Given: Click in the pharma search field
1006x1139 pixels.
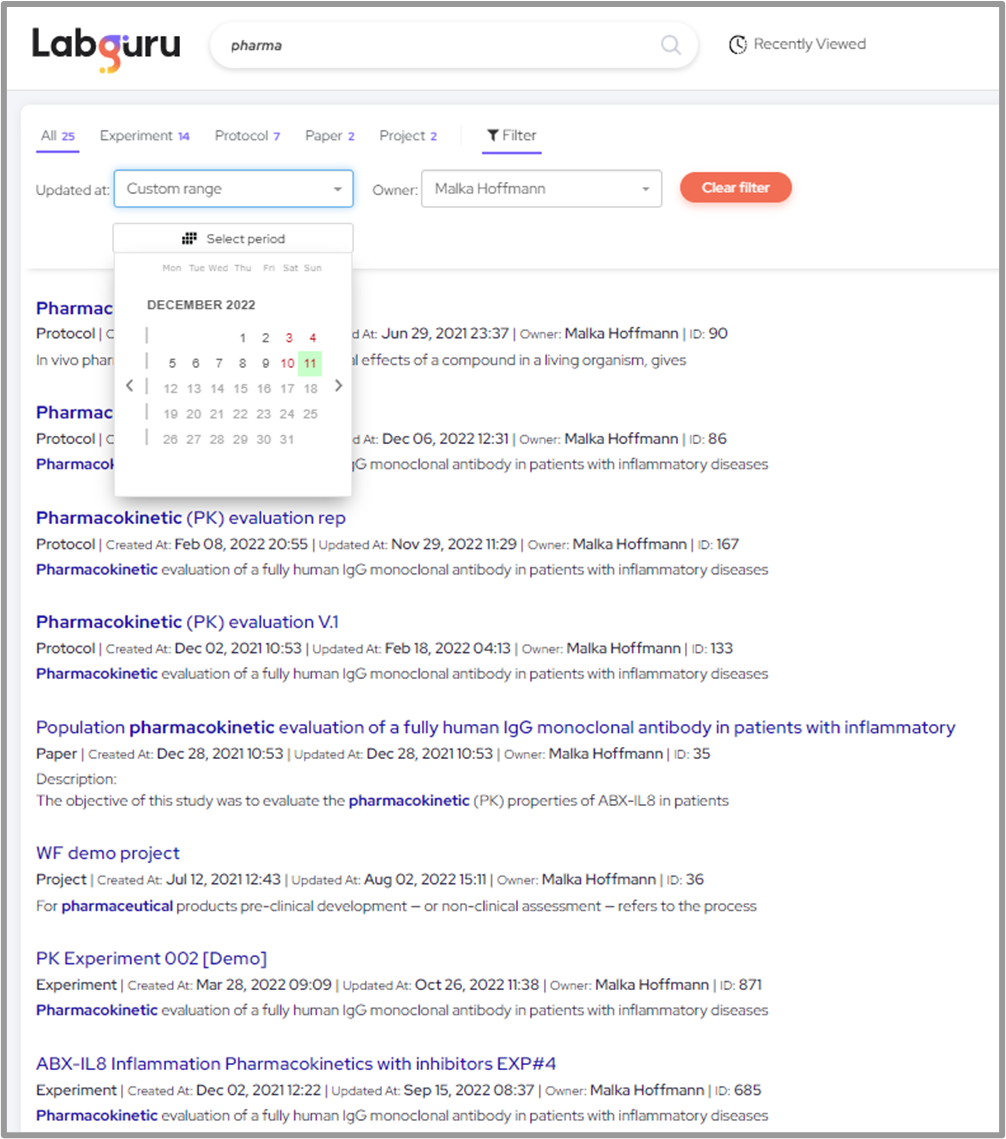Looking at the screenshot, I should pos(440,45).
